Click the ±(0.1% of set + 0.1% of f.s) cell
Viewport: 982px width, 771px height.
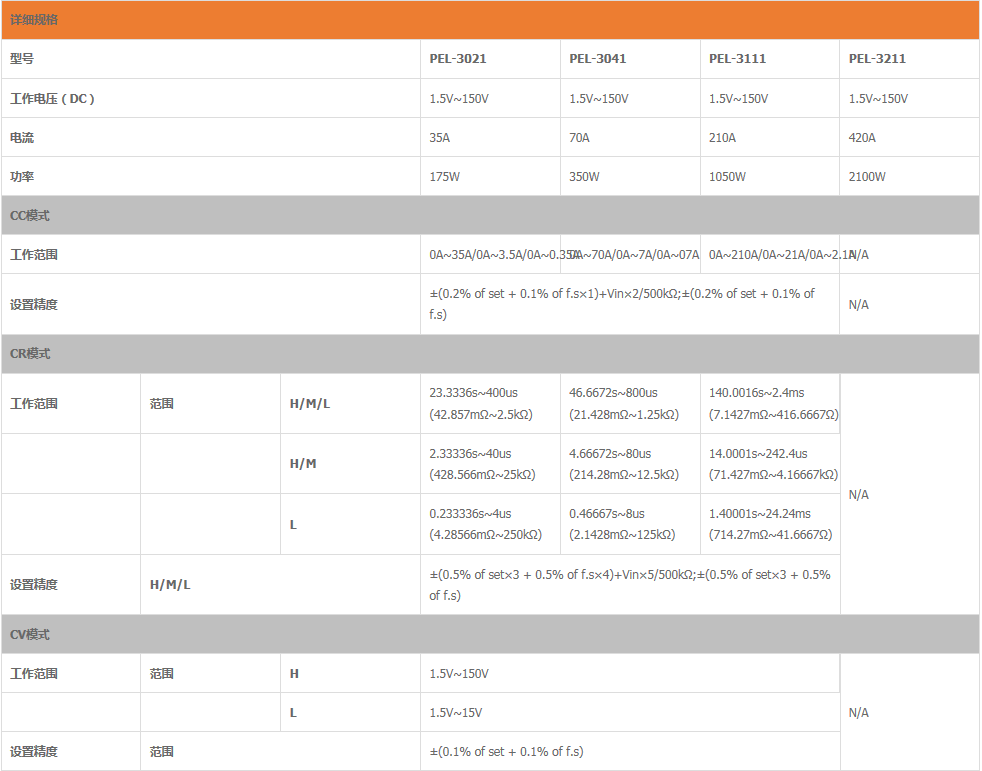[x=506, y=752]
